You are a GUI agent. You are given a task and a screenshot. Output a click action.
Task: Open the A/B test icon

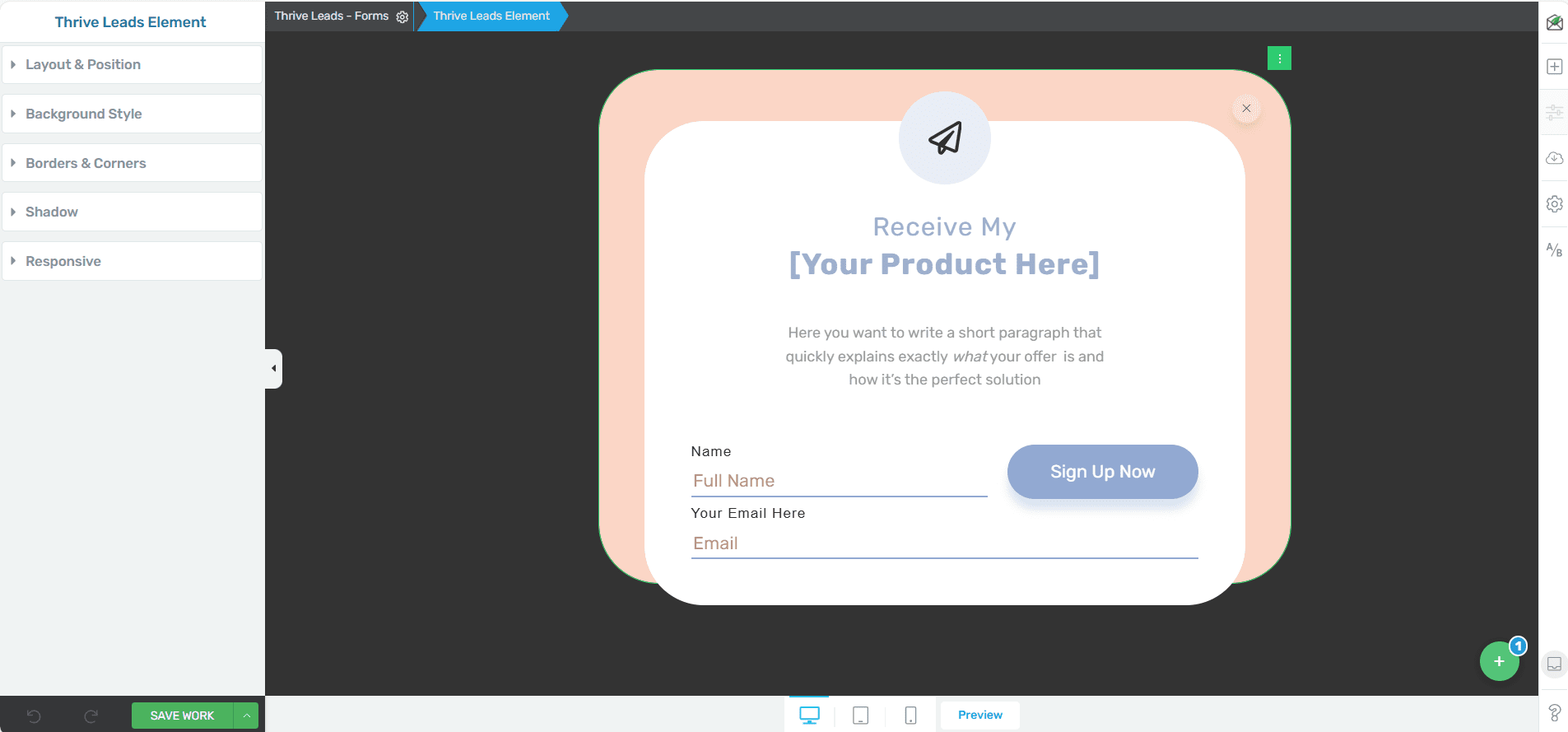point(1554,249)
